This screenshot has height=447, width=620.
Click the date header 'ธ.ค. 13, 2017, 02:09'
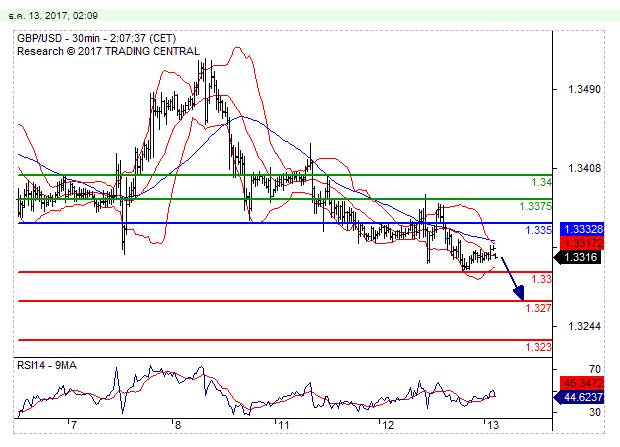pos(53,16)
